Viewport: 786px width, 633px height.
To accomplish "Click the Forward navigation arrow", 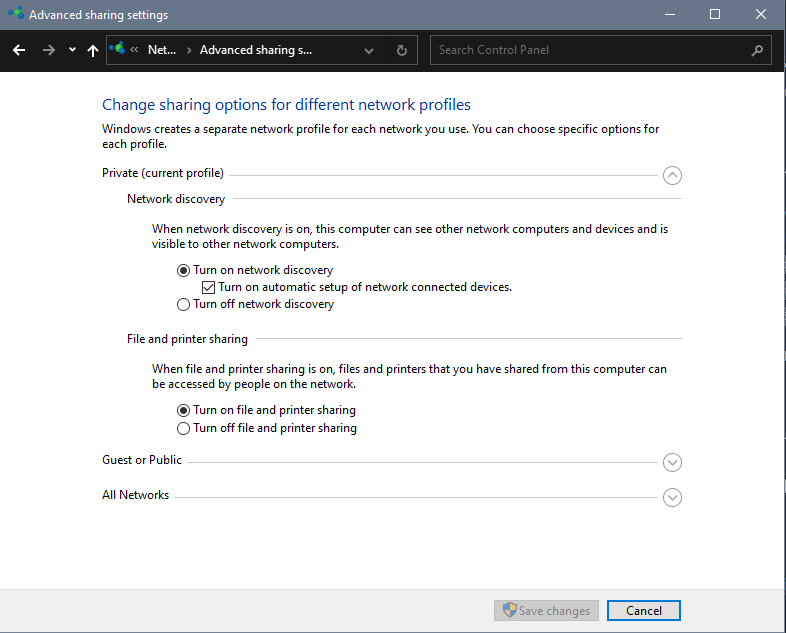I will tap(48, 50).
